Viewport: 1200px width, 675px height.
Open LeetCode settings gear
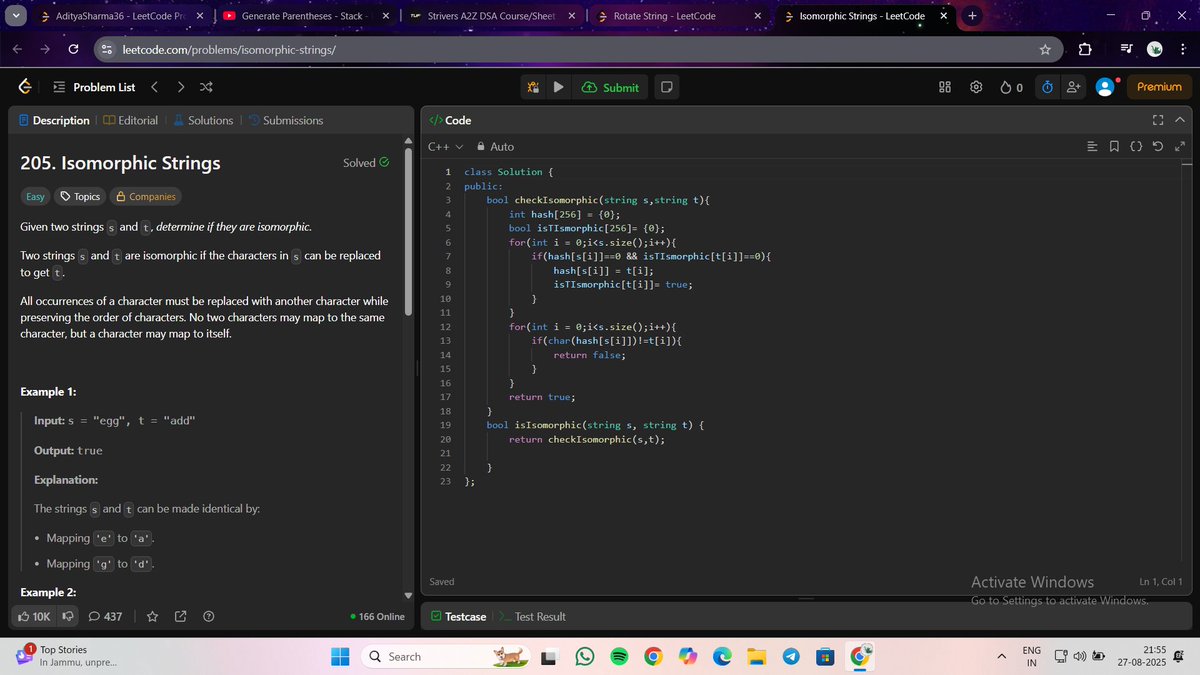[x=976, y=87]
